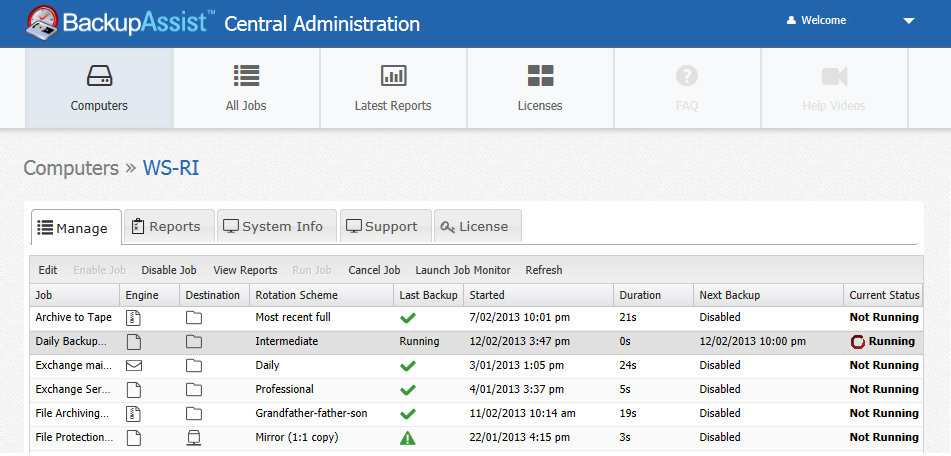
Task: Click Daily Backup engine file icon
Action: point(133,341)
